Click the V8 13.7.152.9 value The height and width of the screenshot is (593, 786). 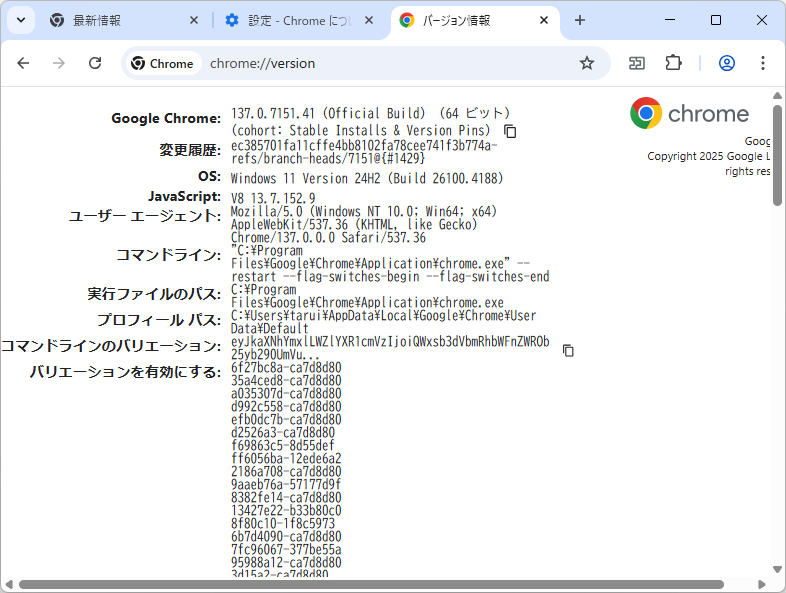coord(273,198)
